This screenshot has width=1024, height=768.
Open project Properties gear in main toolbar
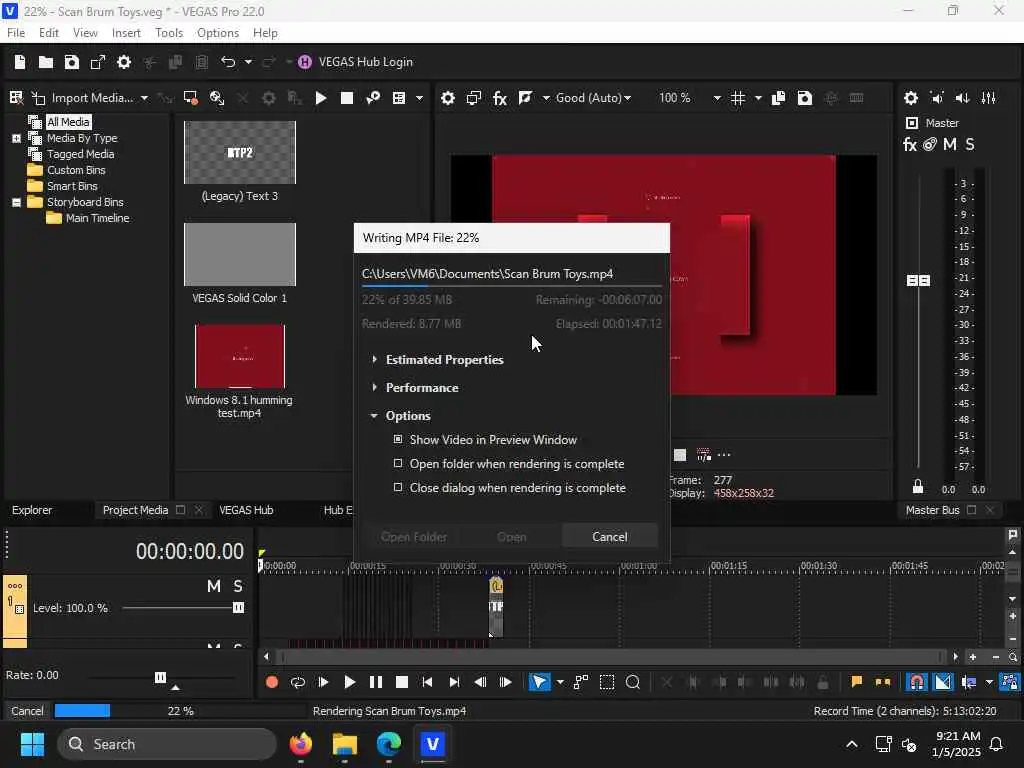pos(123,62)
